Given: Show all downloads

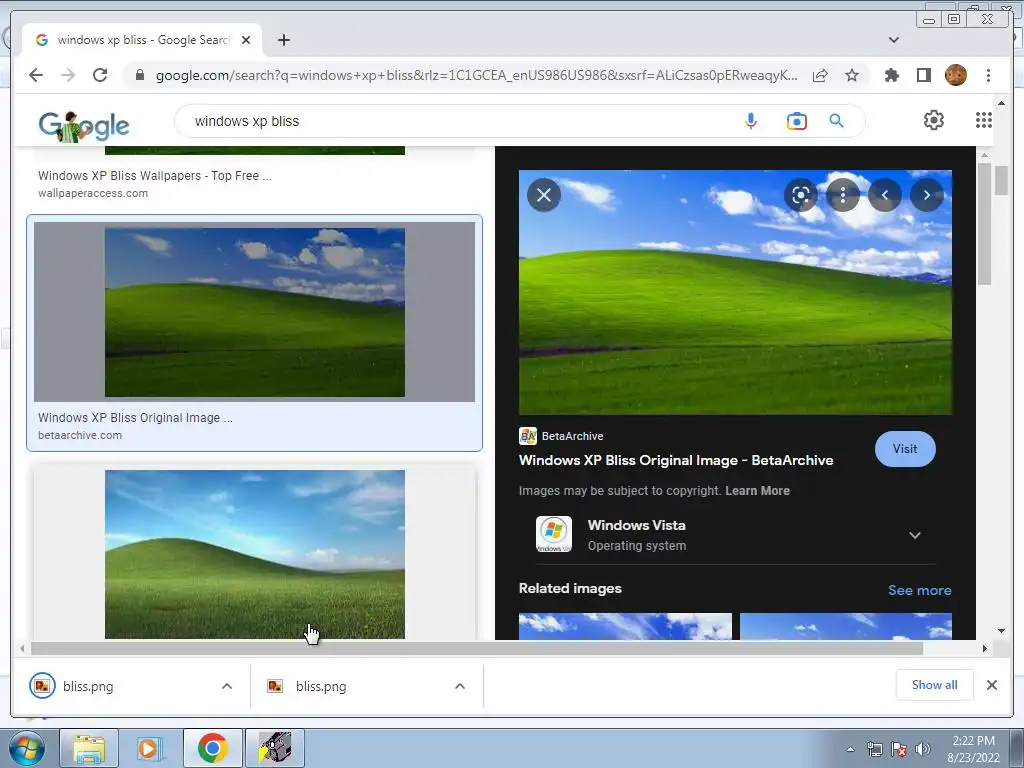Looking at the screenshot, I should coord(935,684).
